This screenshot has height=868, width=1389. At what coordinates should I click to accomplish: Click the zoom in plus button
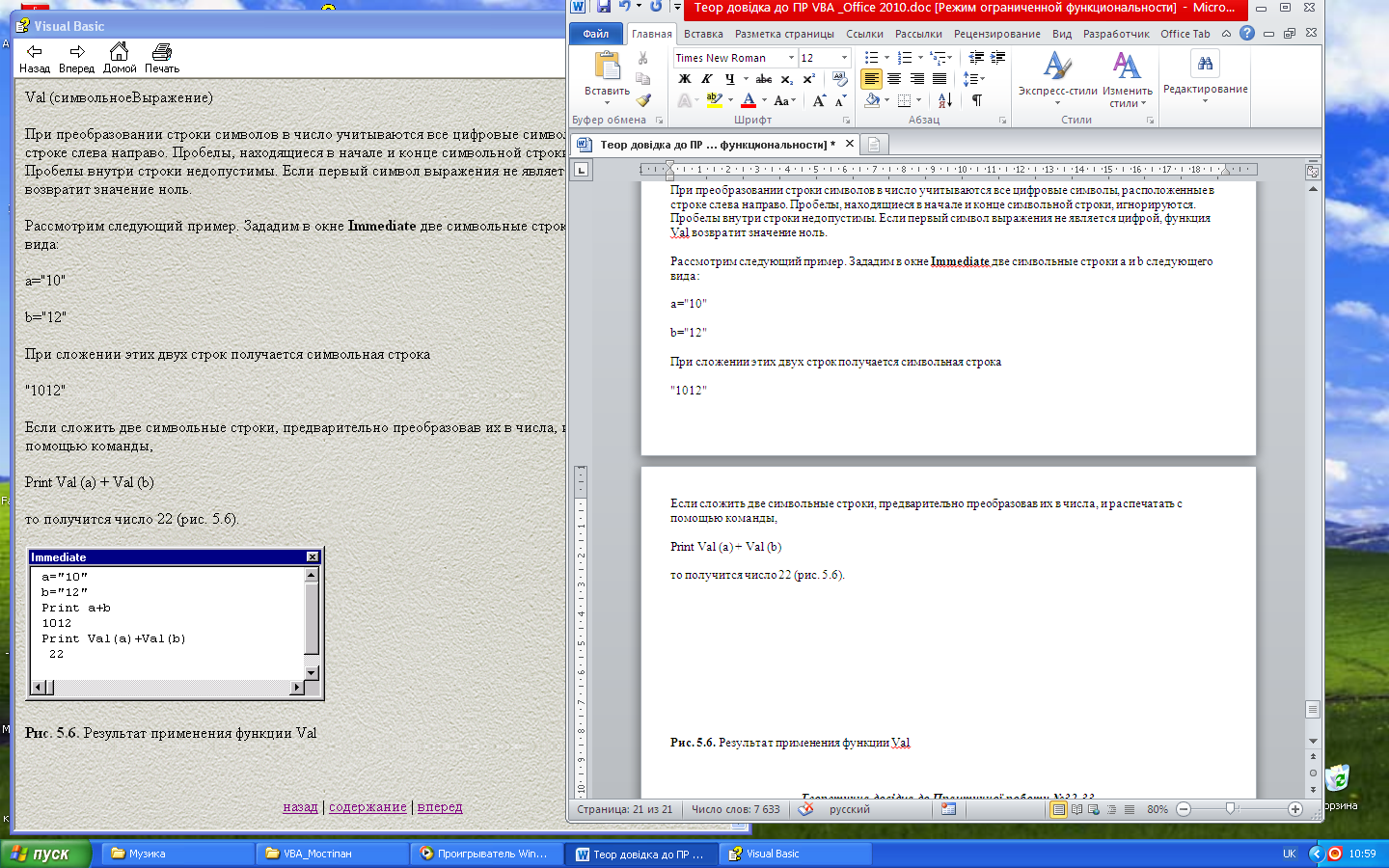pos(1295,809)
